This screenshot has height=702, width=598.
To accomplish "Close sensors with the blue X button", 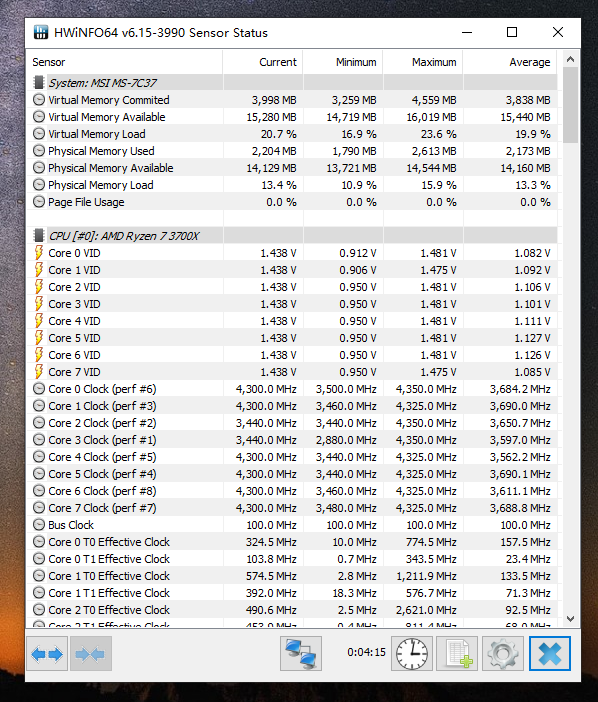I will point(550,654).
